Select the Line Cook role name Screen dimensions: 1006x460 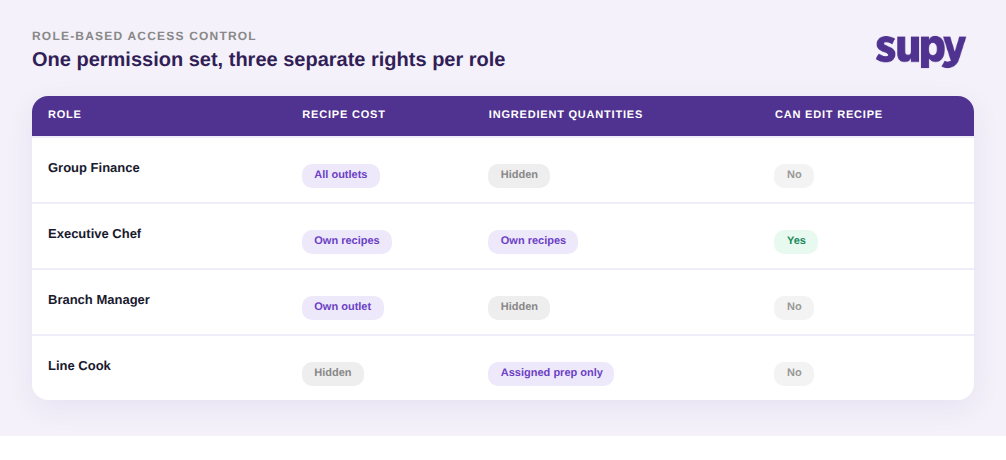80,366
